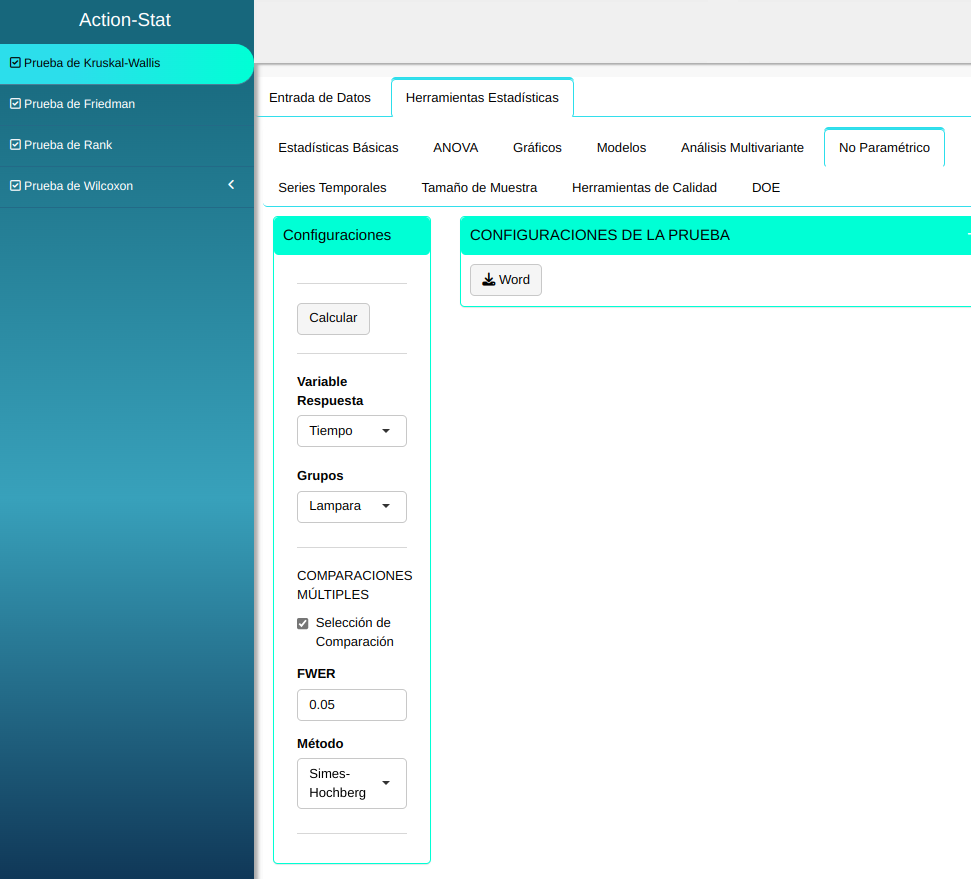Switch to the Entrada de Datos tab
971x879 pixels.
coord(320,98)
